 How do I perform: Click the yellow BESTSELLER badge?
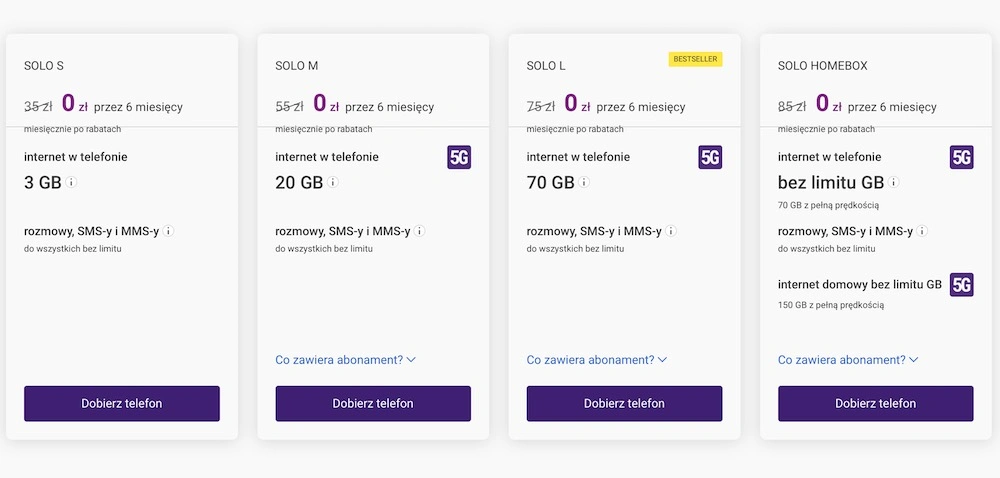[696, 59]
